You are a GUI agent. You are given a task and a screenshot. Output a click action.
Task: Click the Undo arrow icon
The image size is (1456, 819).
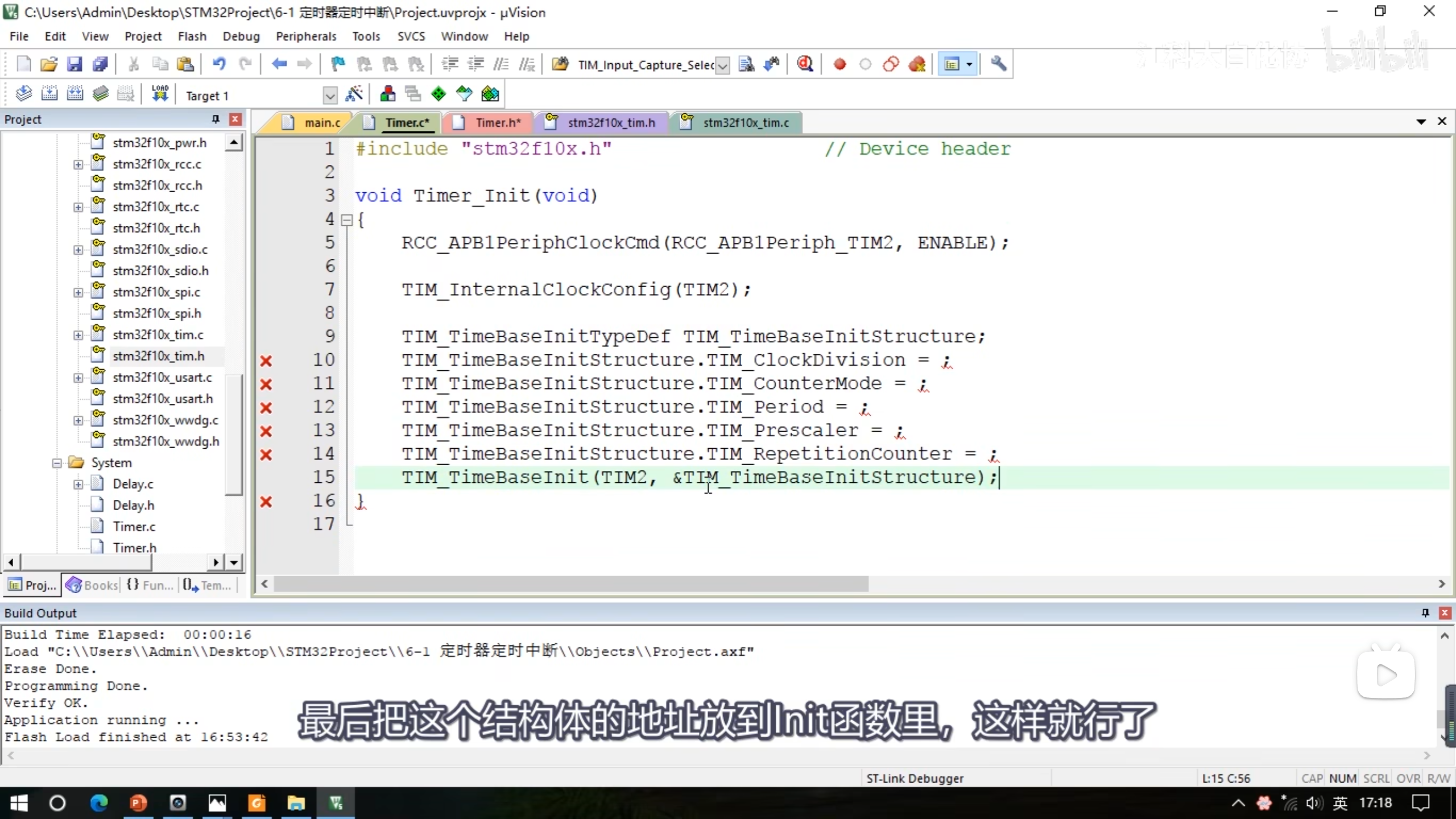click(219, 64)
